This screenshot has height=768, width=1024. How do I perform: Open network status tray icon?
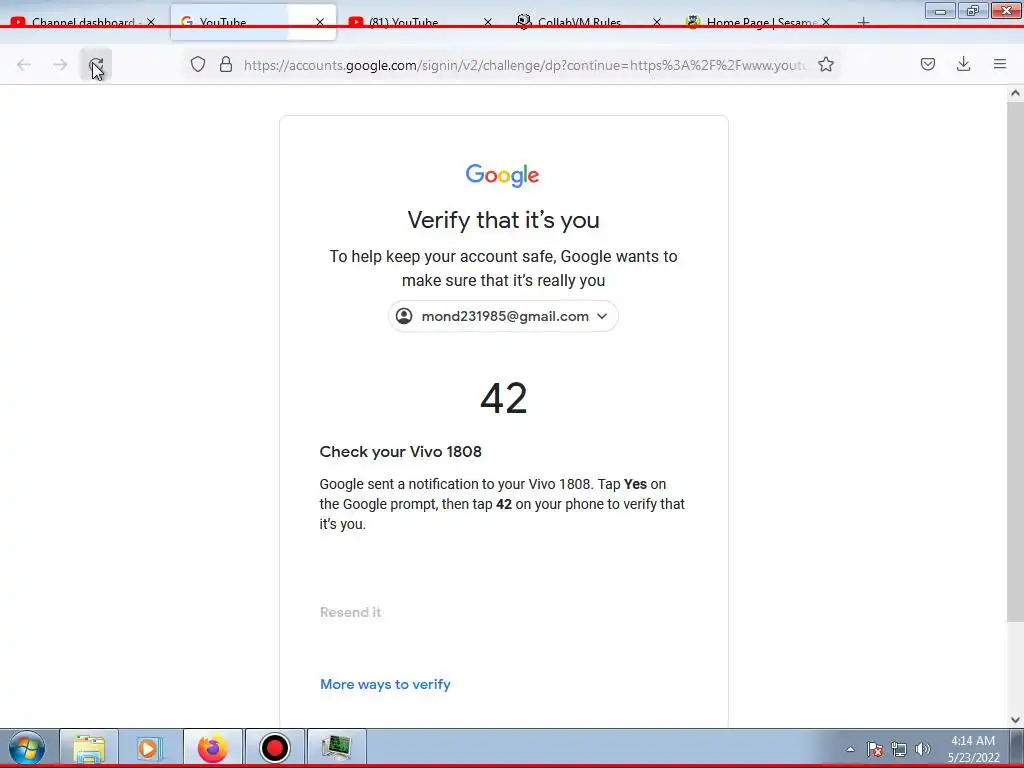coord(899,749)
